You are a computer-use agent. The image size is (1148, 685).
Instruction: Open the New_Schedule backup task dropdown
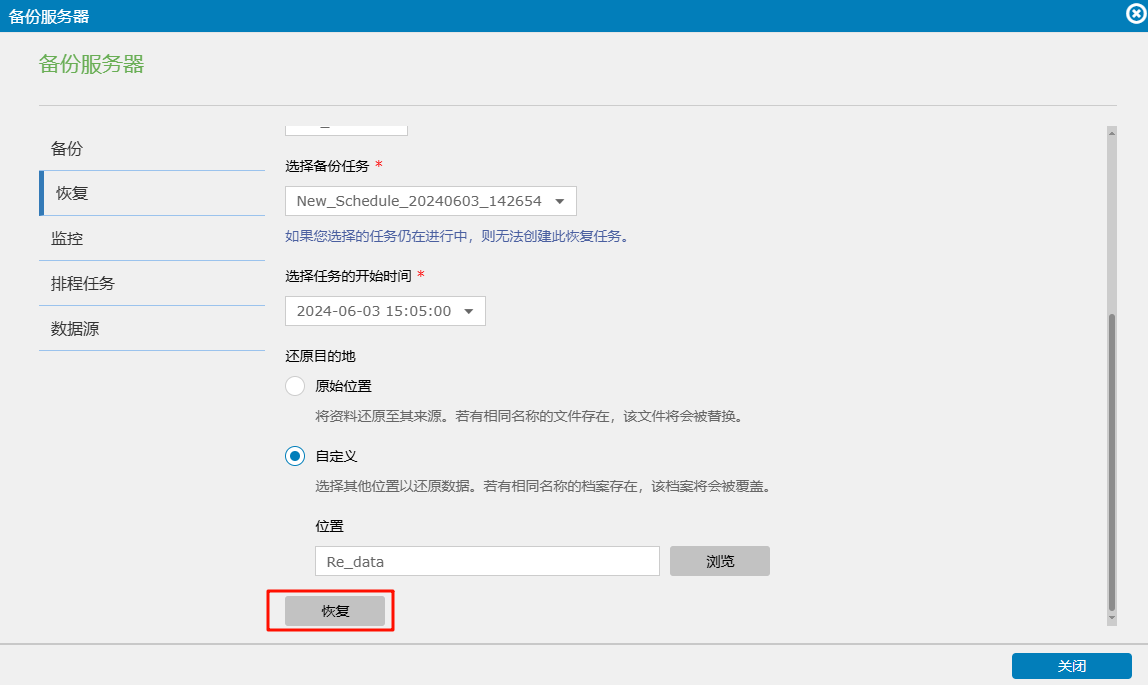(430, 201)
